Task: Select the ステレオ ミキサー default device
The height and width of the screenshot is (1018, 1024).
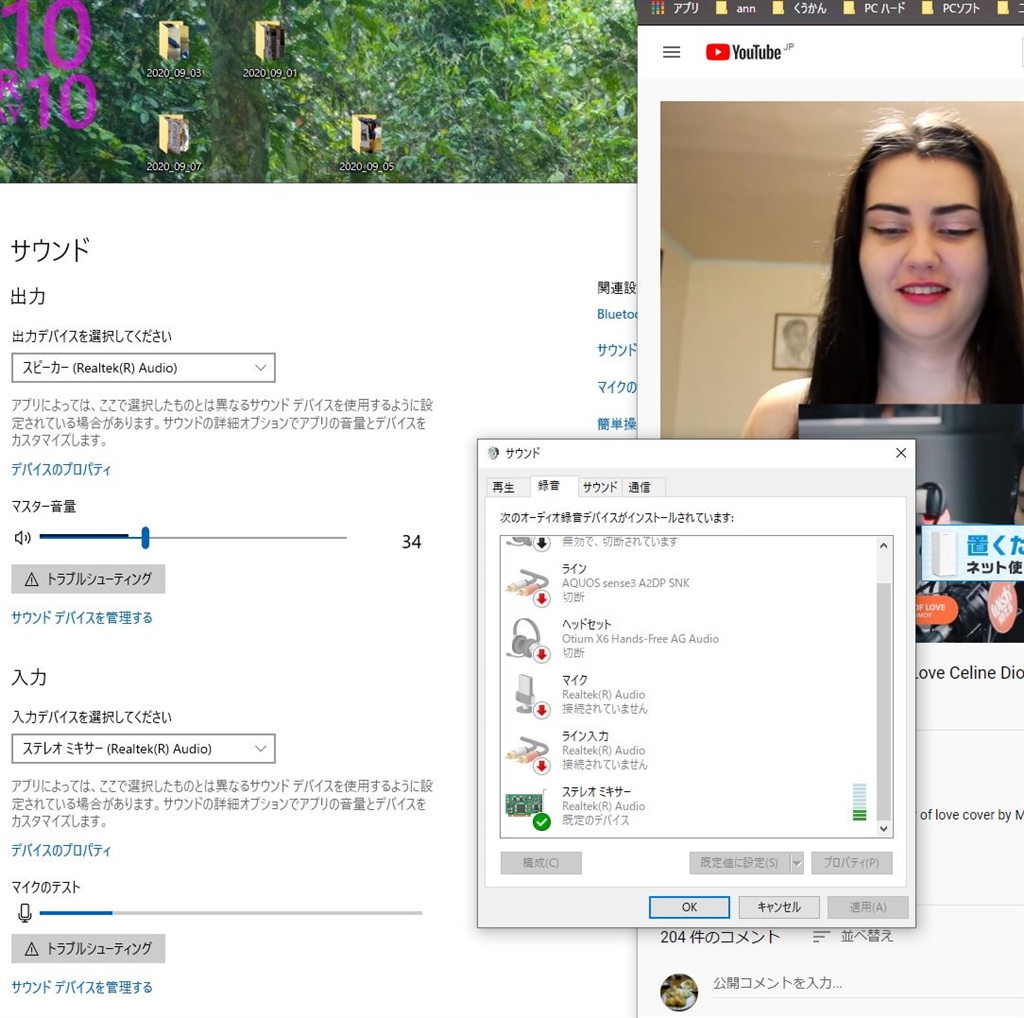Action: (x=688, y=806)
